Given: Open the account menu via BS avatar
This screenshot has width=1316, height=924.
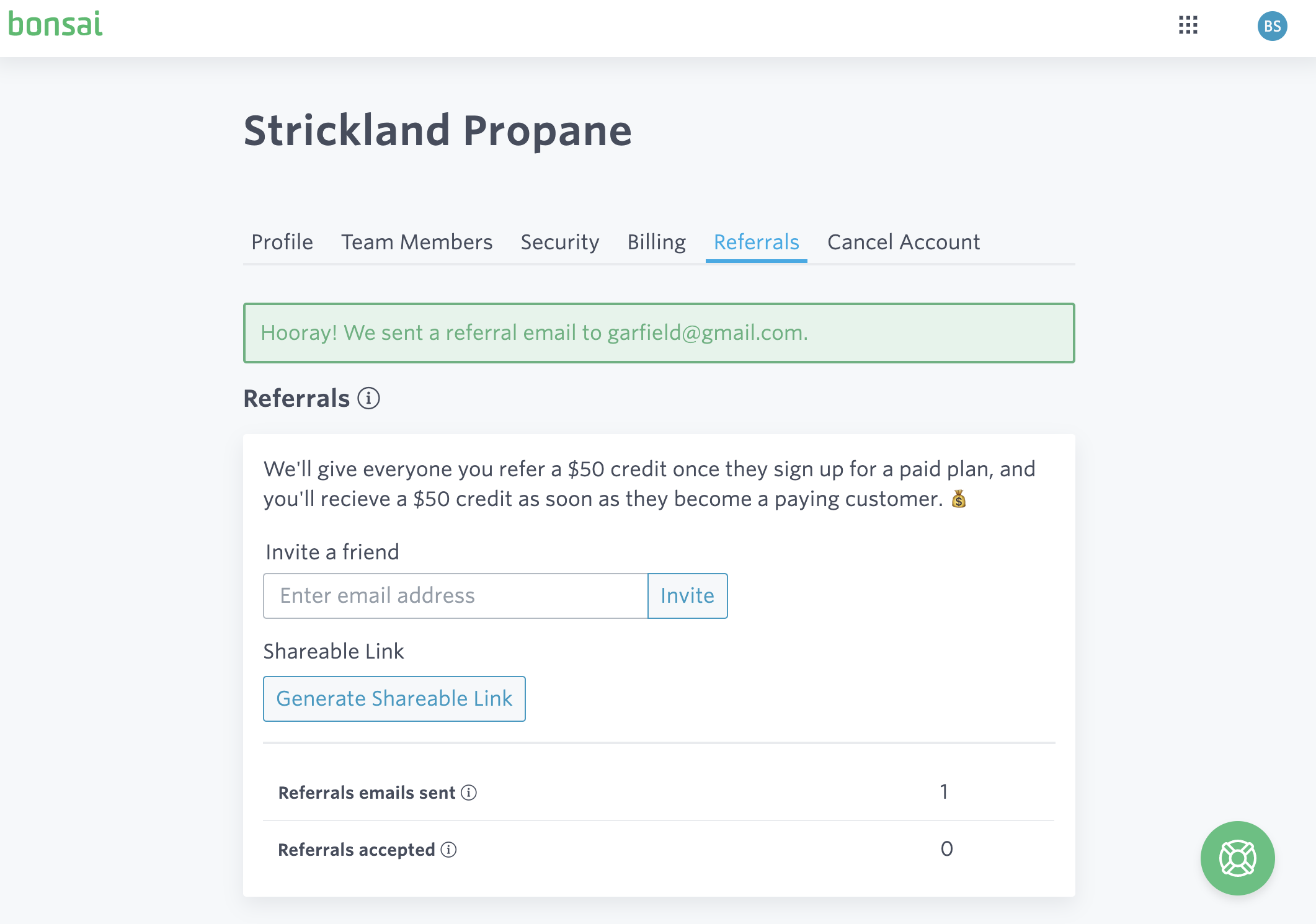Looking at the screenshot, I should pos(1274,25).
